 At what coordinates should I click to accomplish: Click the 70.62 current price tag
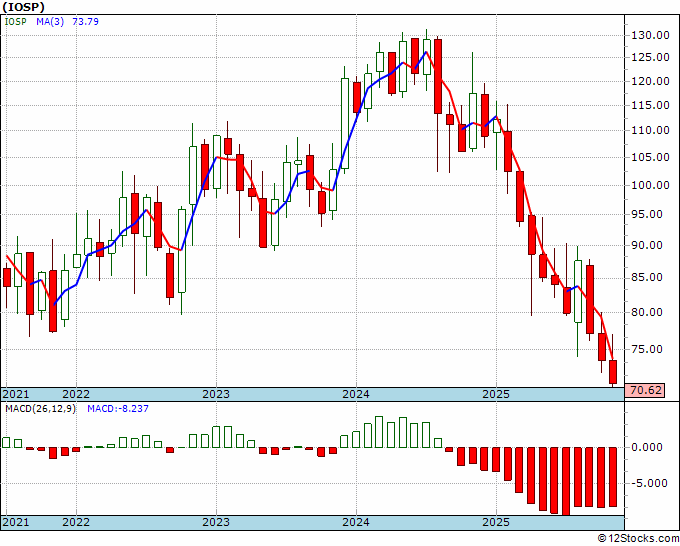coord(646,390)
